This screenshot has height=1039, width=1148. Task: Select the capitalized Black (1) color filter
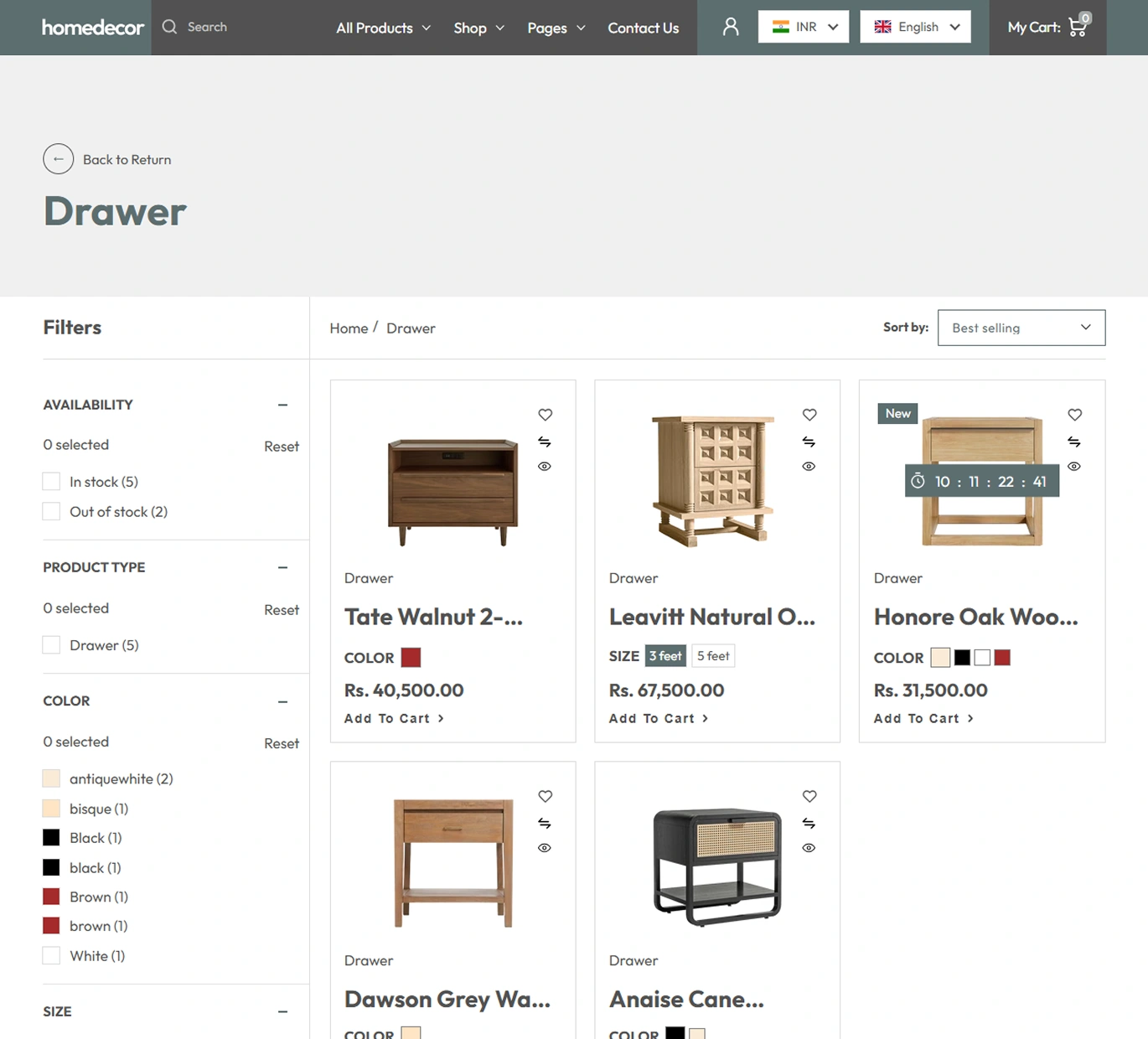51,838
